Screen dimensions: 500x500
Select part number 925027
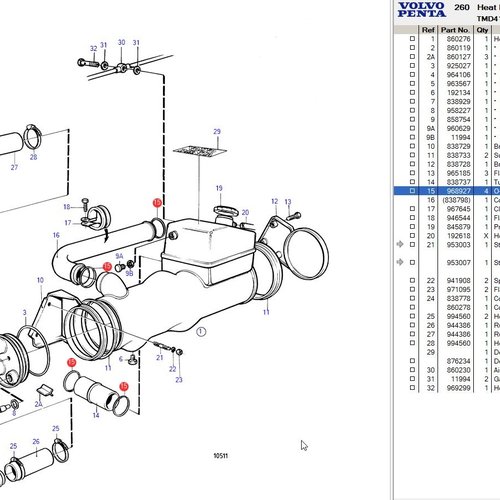(x=459, y=66)
